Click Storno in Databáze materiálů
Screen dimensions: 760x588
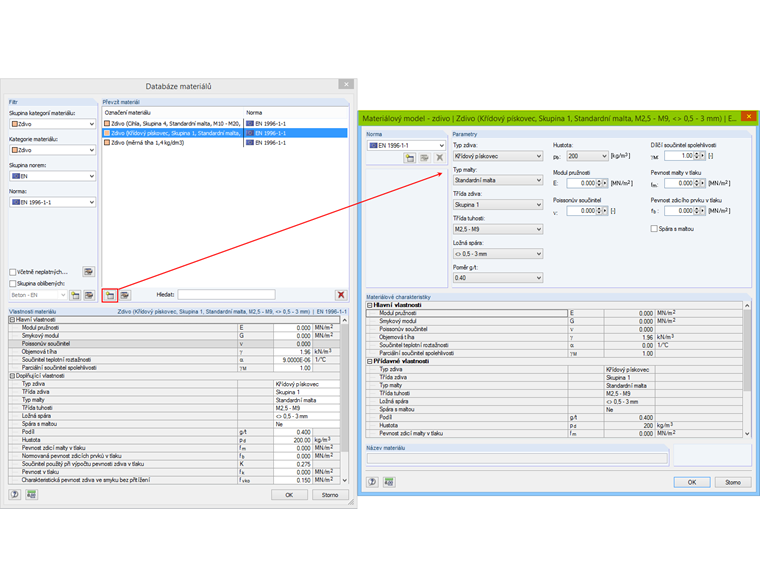[330, 495]
